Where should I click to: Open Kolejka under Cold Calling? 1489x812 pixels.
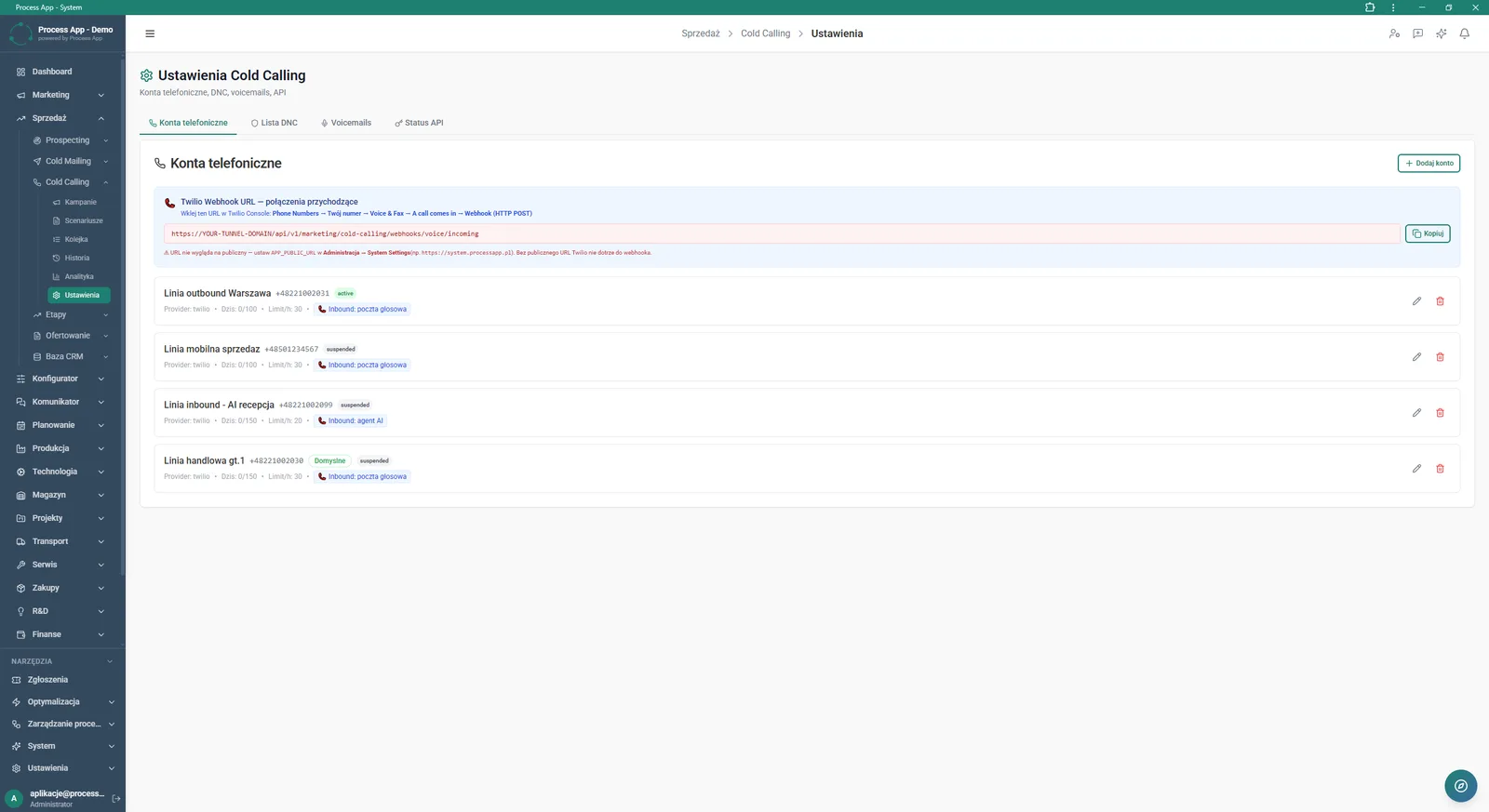pyautogui.click(x=80, y=239)
